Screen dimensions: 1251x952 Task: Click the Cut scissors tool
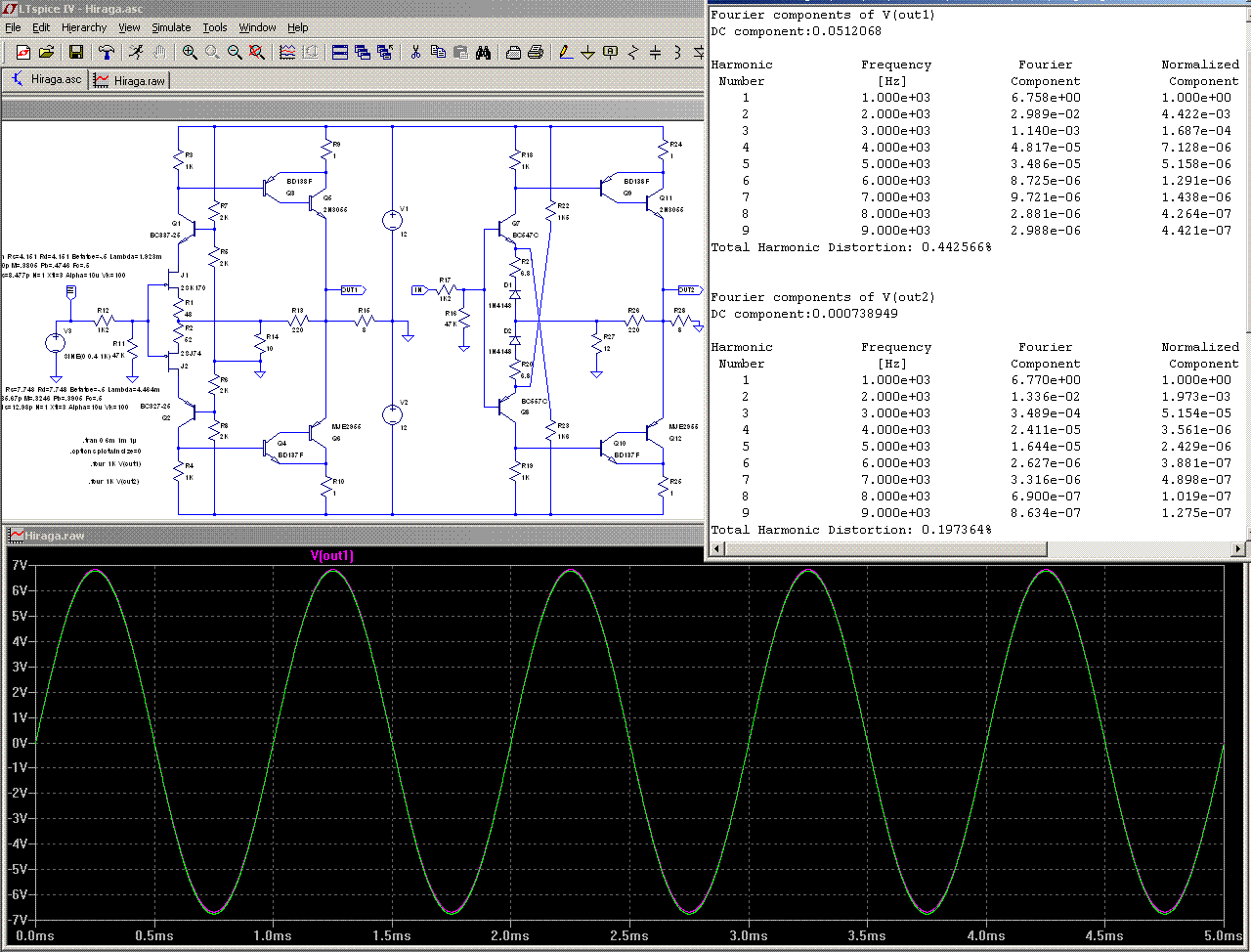[415, 52]
